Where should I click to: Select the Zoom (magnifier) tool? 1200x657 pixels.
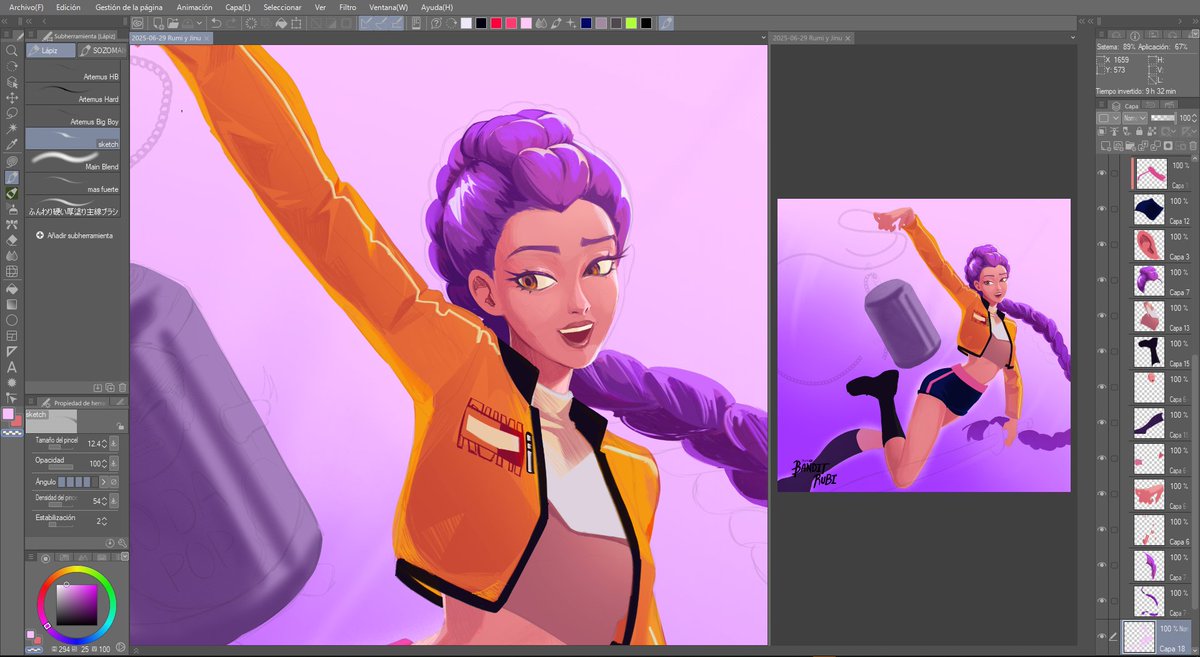click(12, 50)
